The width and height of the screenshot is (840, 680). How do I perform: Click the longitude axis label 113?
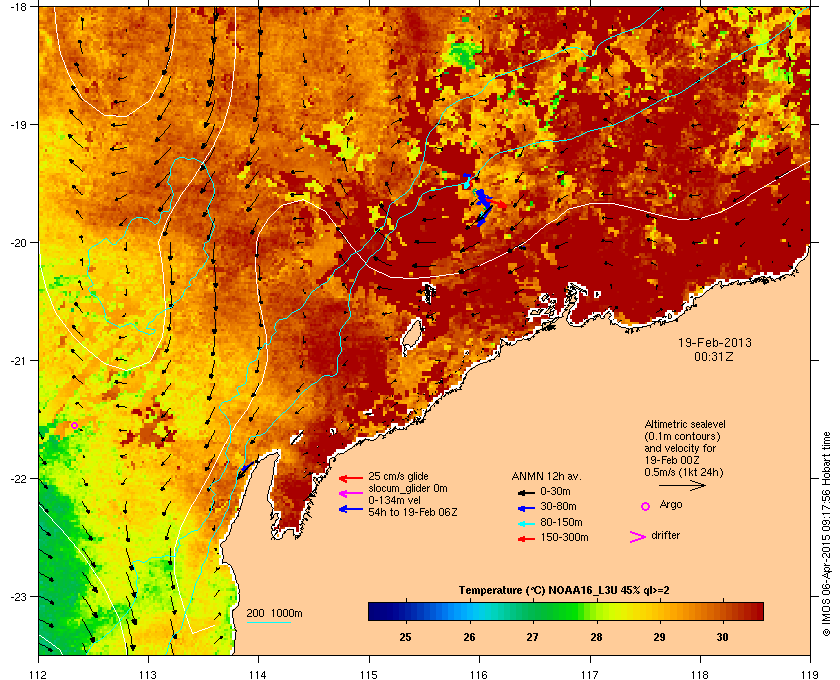(148, 675)
